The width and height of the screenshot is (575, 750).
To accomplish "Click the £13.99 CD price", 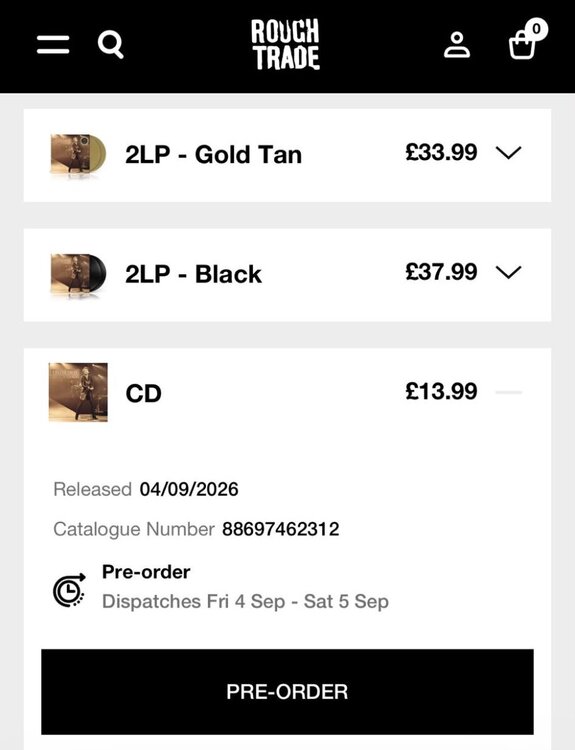I will point(441,392).
